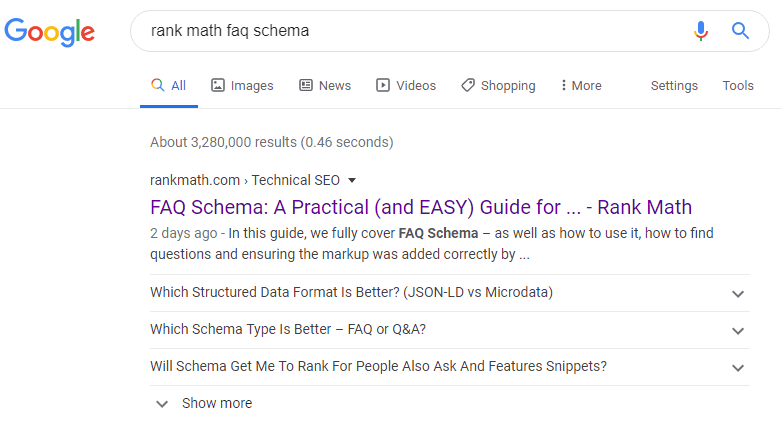The height and width of the screenshot is (424, 782).
Task: Open dropdown arrow next to Technical SEO
Action: coord(352,180)
